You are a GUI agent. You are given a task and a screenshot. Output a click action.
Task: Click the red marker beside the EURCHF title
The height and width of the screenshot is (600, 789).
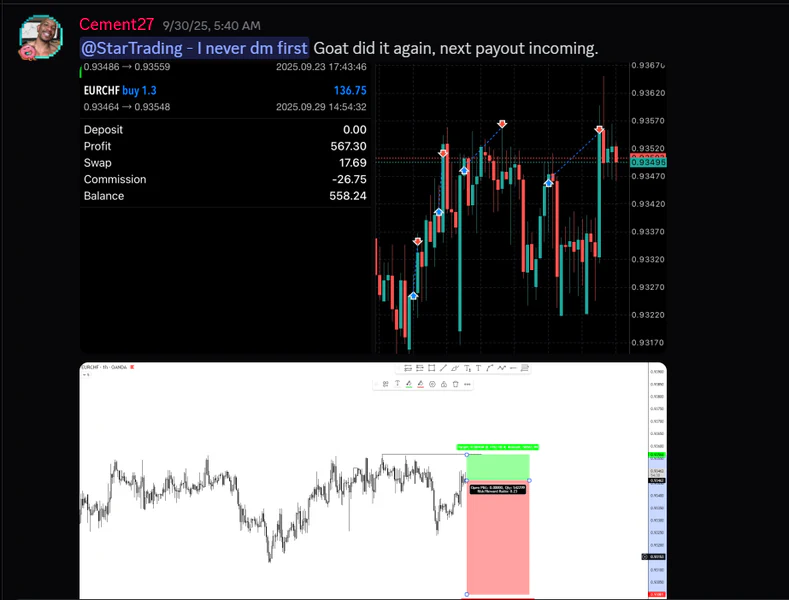click(x=132, y=367)
